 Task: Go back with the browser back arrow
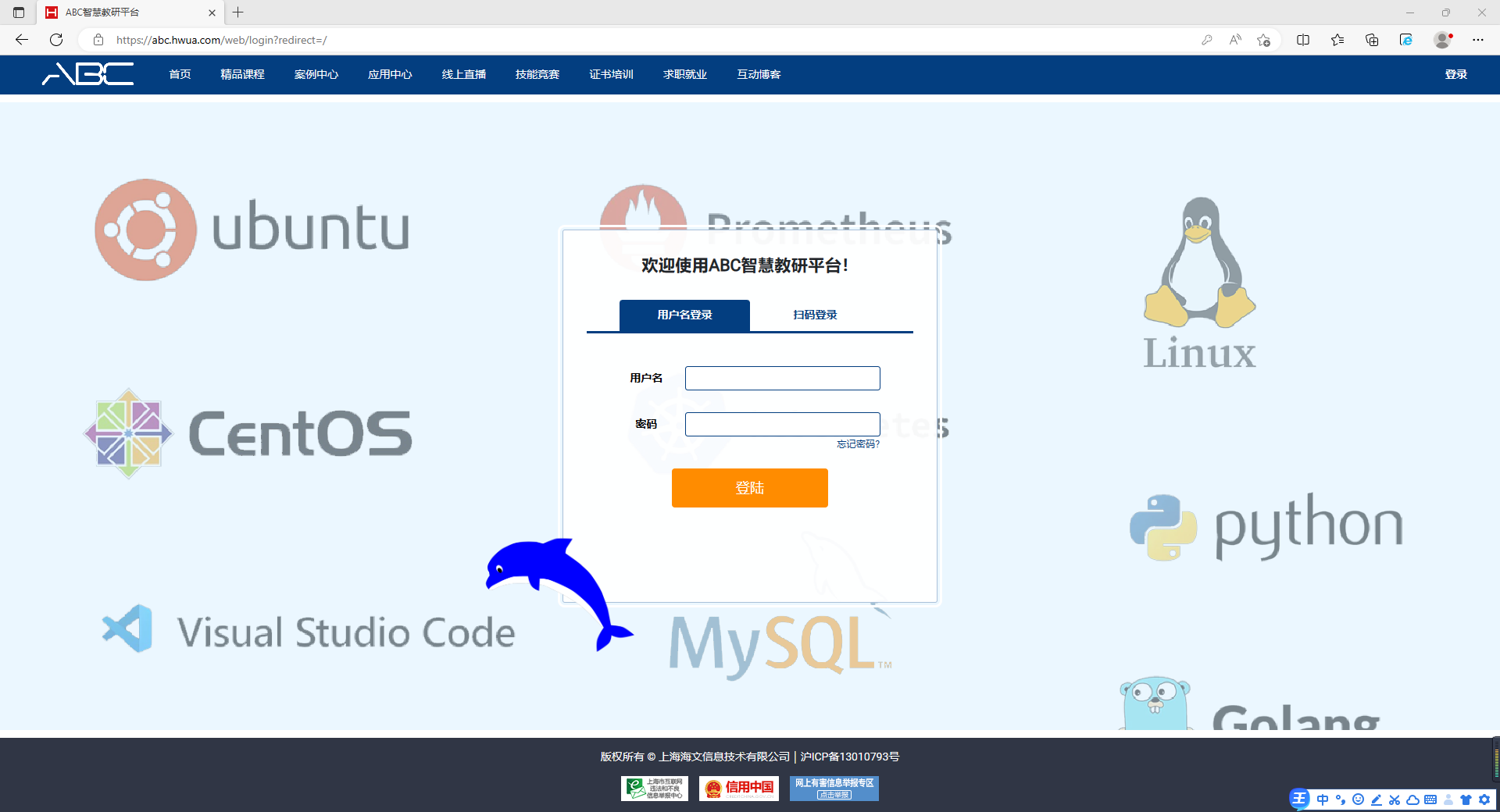22,40
